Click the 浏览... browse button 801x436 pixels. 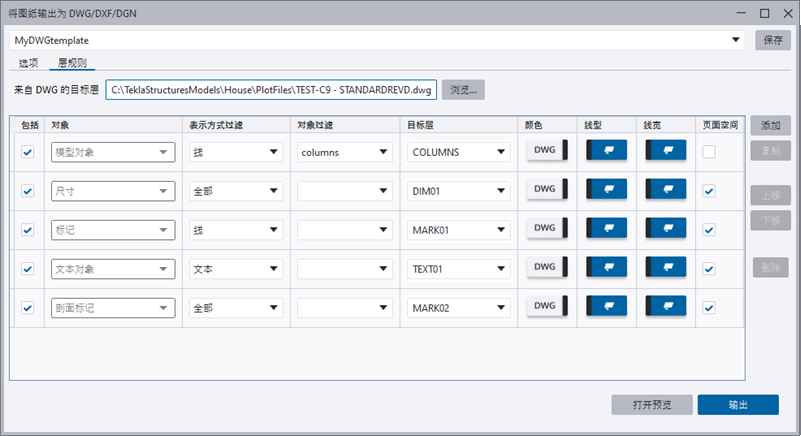[463, 90]
